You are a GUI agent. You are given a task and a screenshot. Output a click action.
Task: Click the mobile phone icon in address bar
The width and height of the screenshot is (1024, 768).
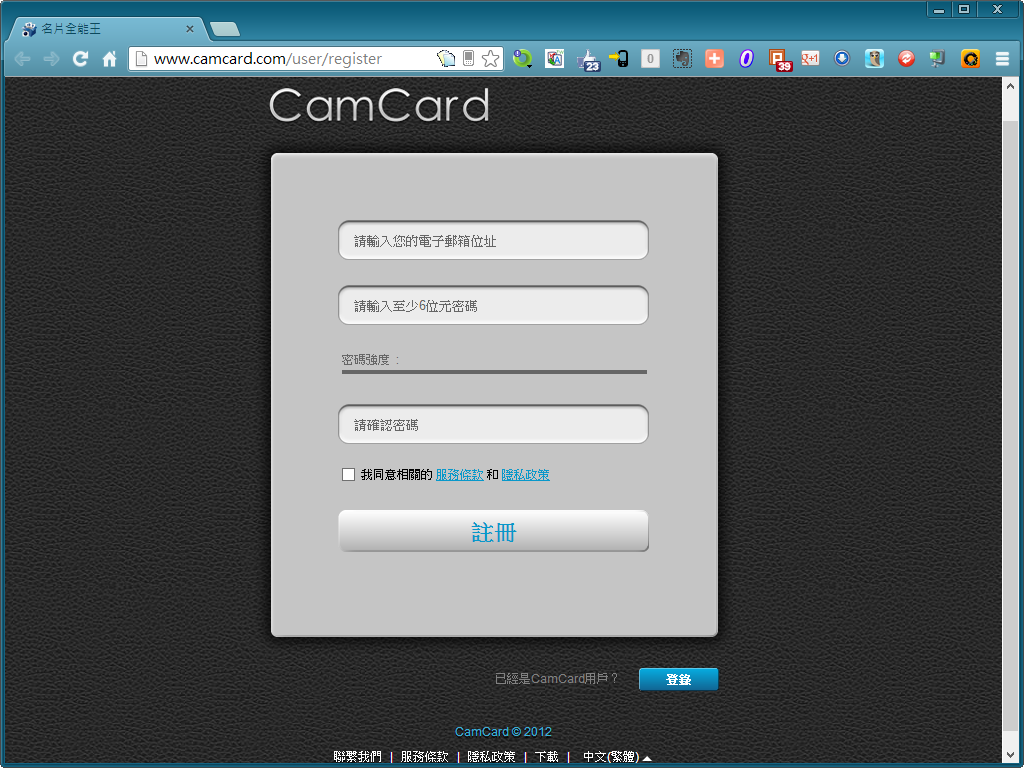pos(468,58)
